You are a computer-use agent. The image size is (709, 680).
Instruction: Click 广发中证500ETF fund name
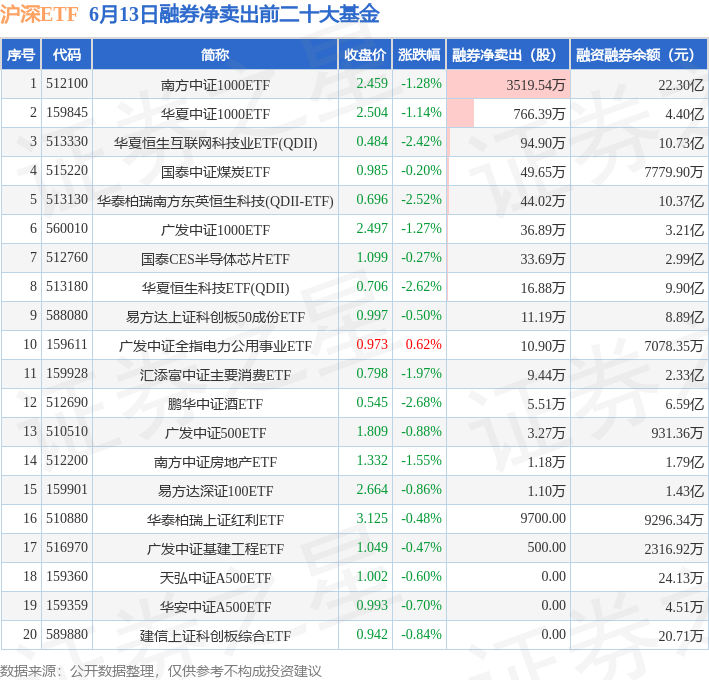tap(215, 432)
